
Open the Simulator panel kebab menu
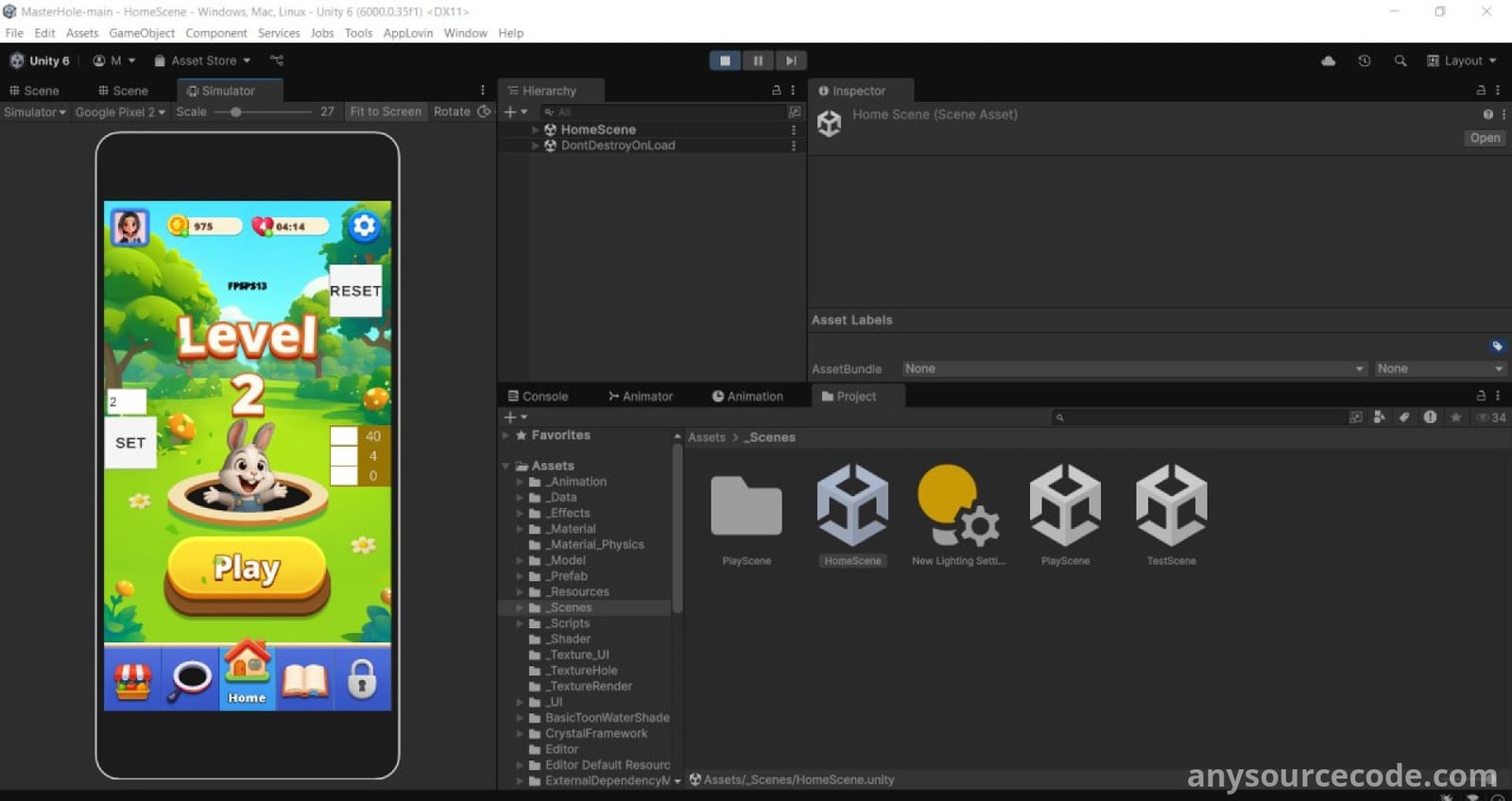(483, 91)
